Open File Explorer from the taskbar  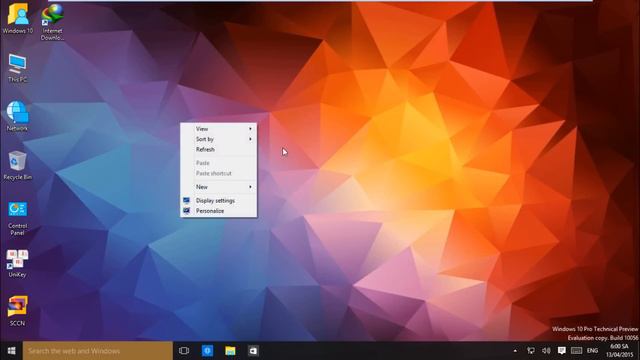click(230, 351)
